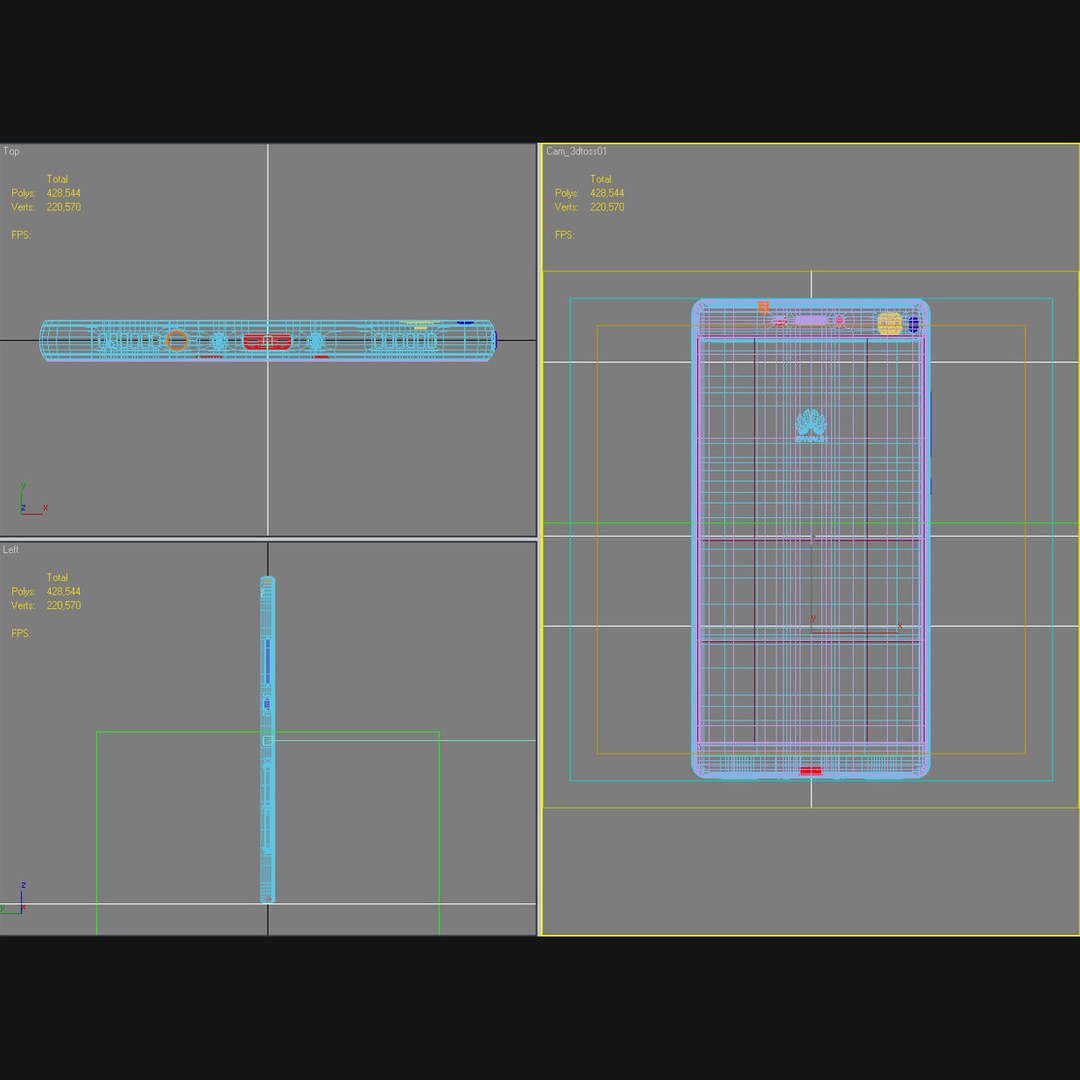Image resolution: width=1080 pixels, height=1080 pixels.
Task: Select the orange object at phone's top corner
Action: 763,307
